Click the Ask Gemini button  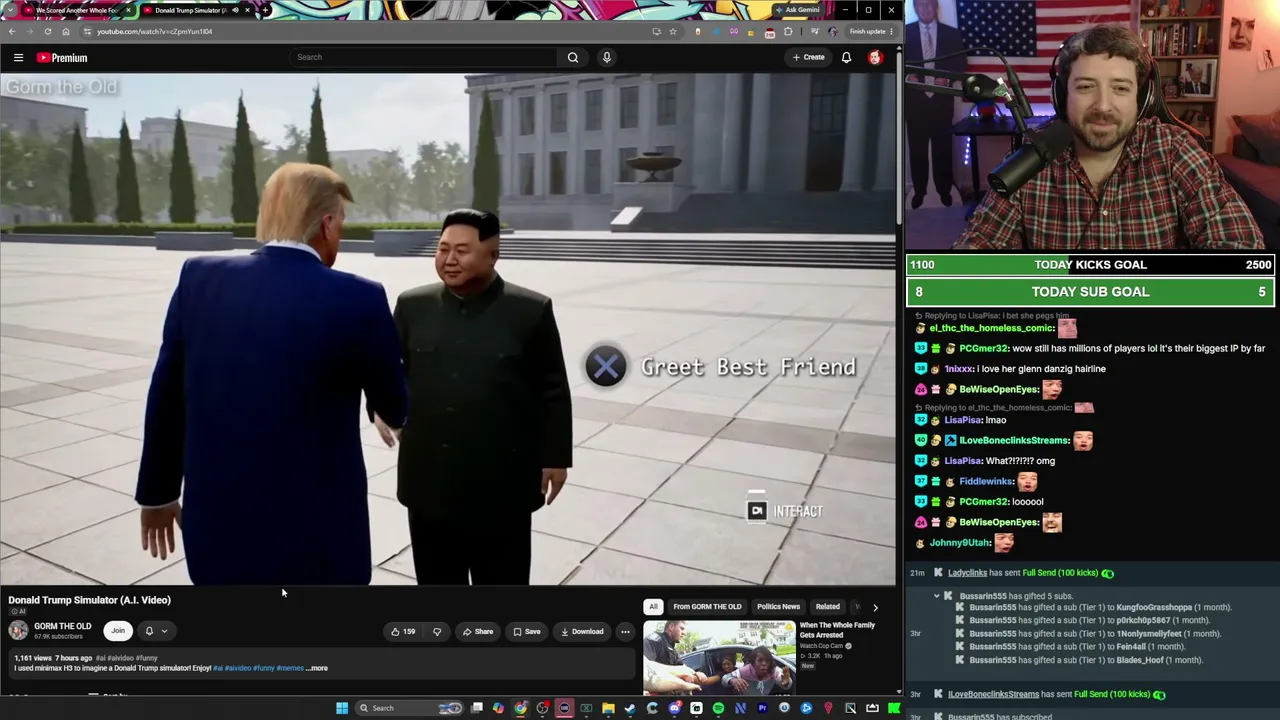(x=798, y=10)
